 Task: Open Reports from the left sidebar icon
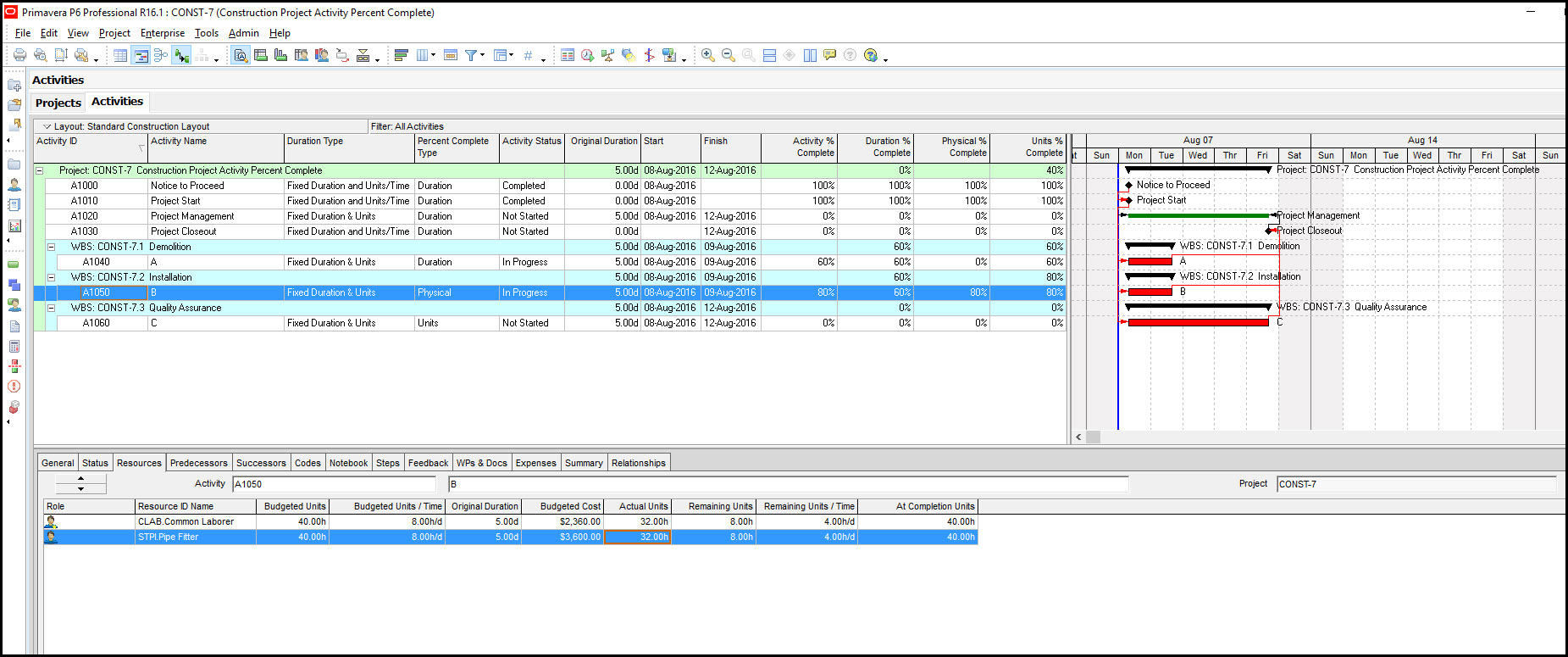[14, 204]
